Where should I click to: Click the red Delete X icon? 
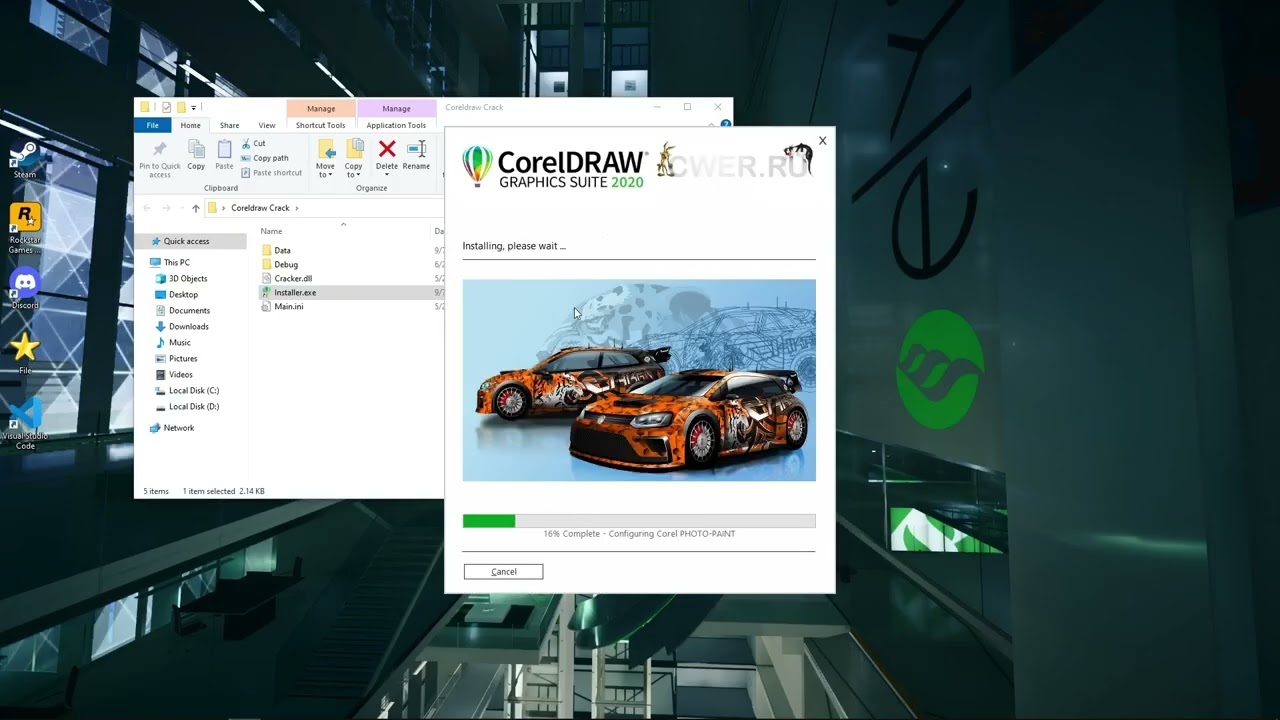point(387,150)
